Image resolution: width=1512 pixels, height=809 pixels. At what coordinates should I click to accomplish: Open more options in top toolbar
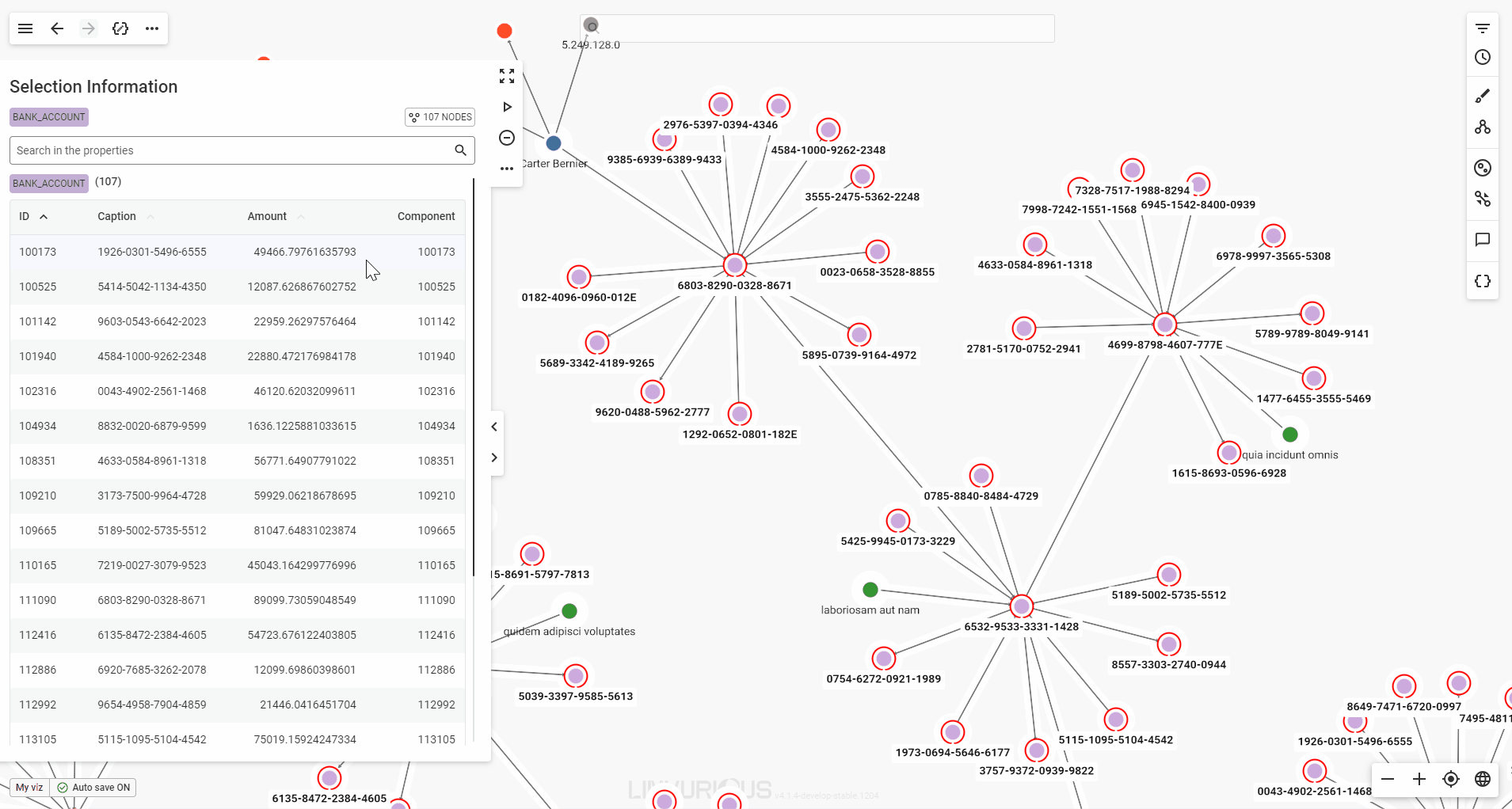coord(152,28)
